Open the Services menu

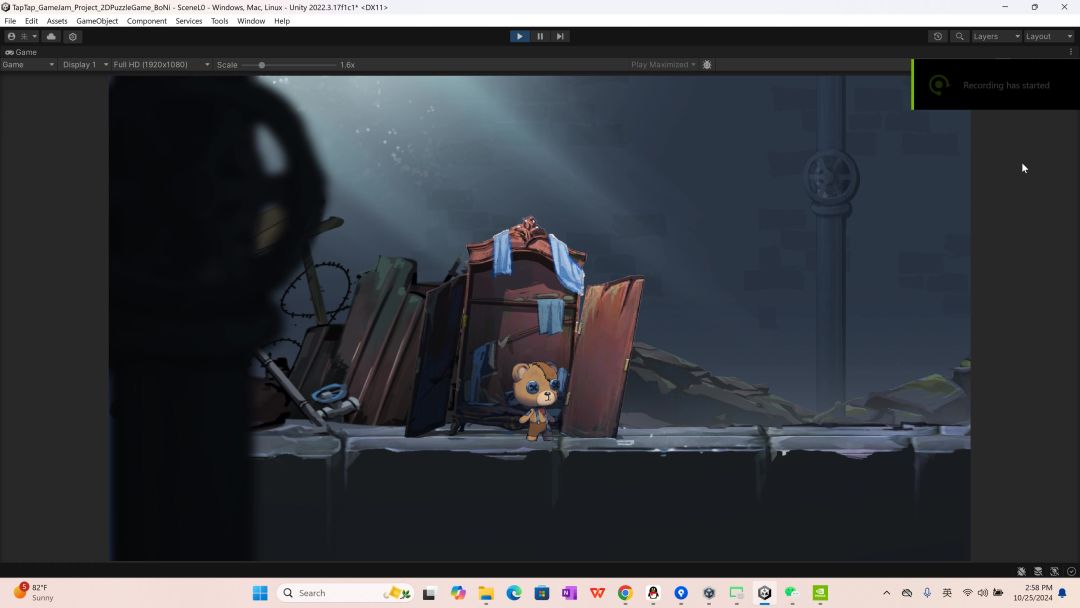pyautogui.click(x=189, y=21)
